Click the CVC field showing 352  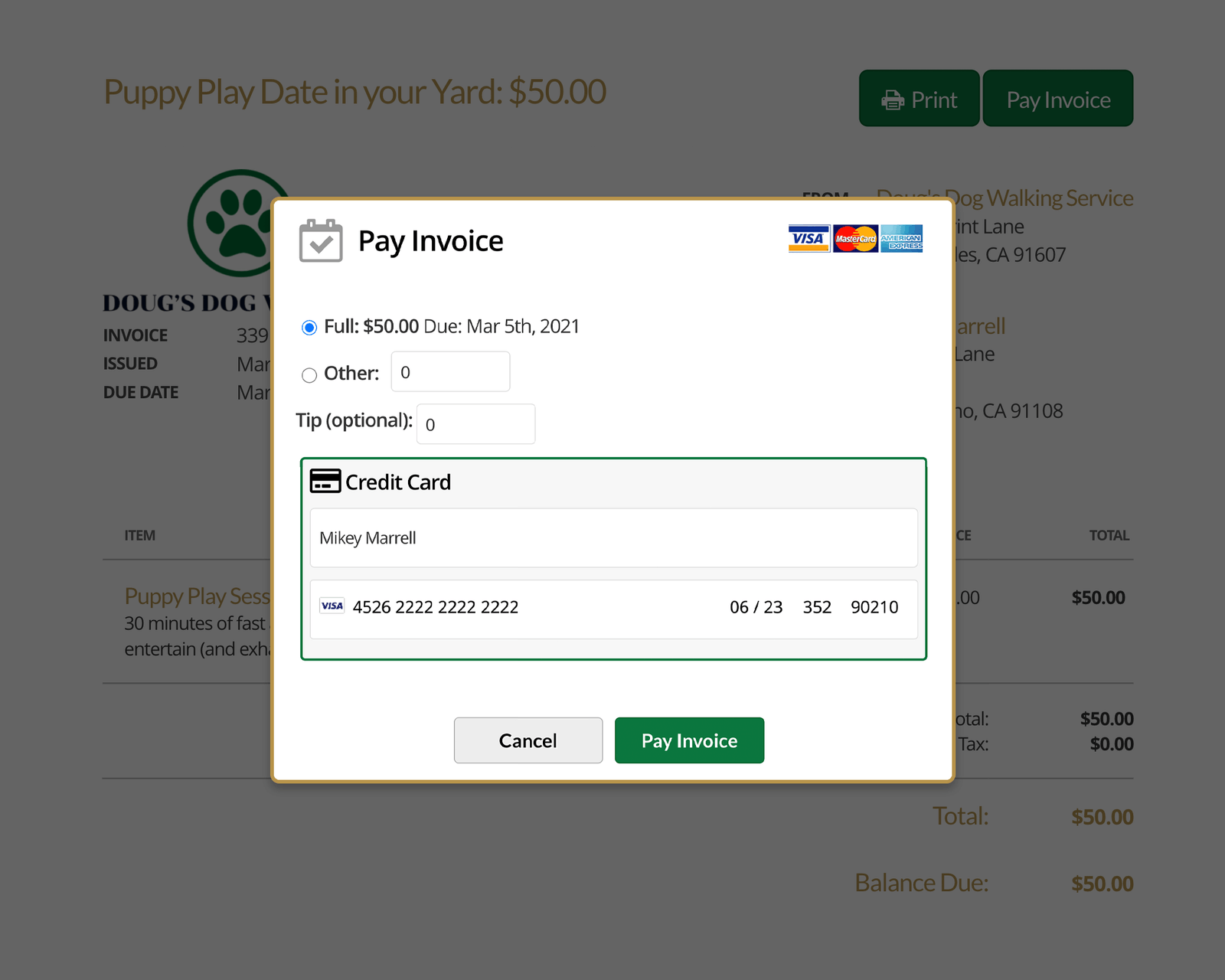(817, 607)
